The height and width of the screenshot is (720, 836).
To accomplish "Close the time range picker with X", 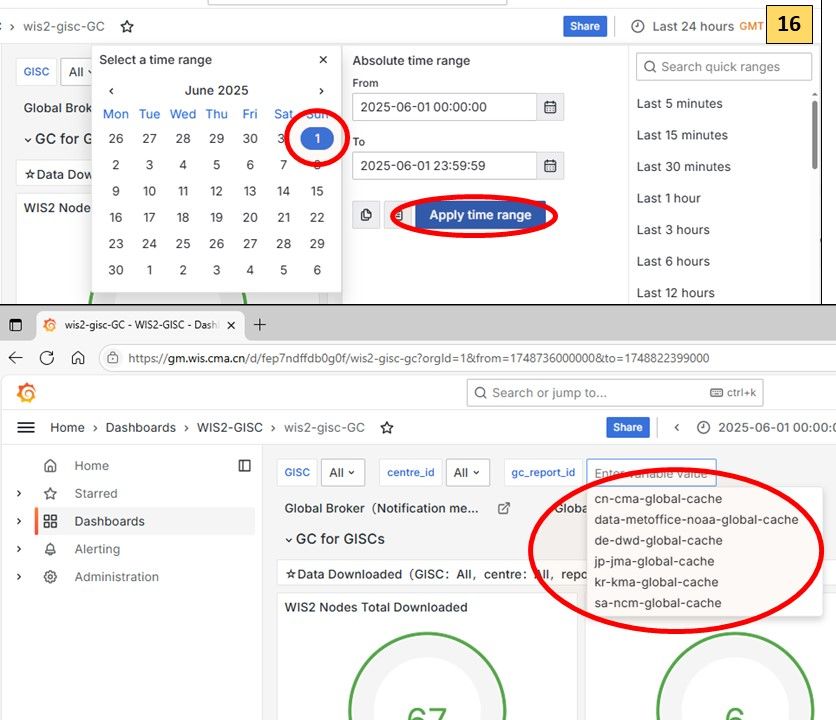I will pyautogui.click(x=323, y=61).
